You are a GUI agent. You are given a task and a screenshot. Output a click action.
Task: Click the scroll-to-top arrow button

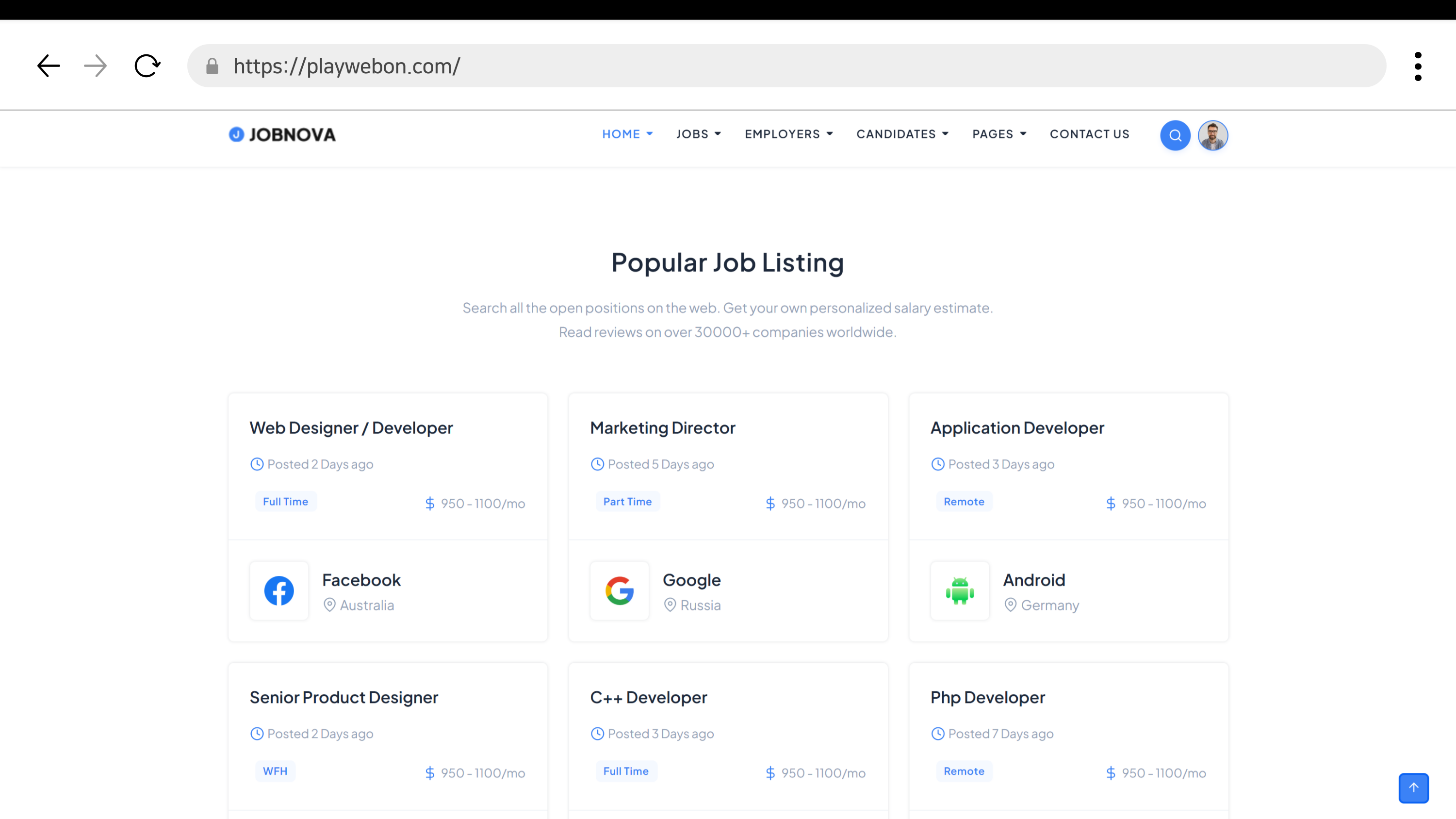coord(1413,787)
